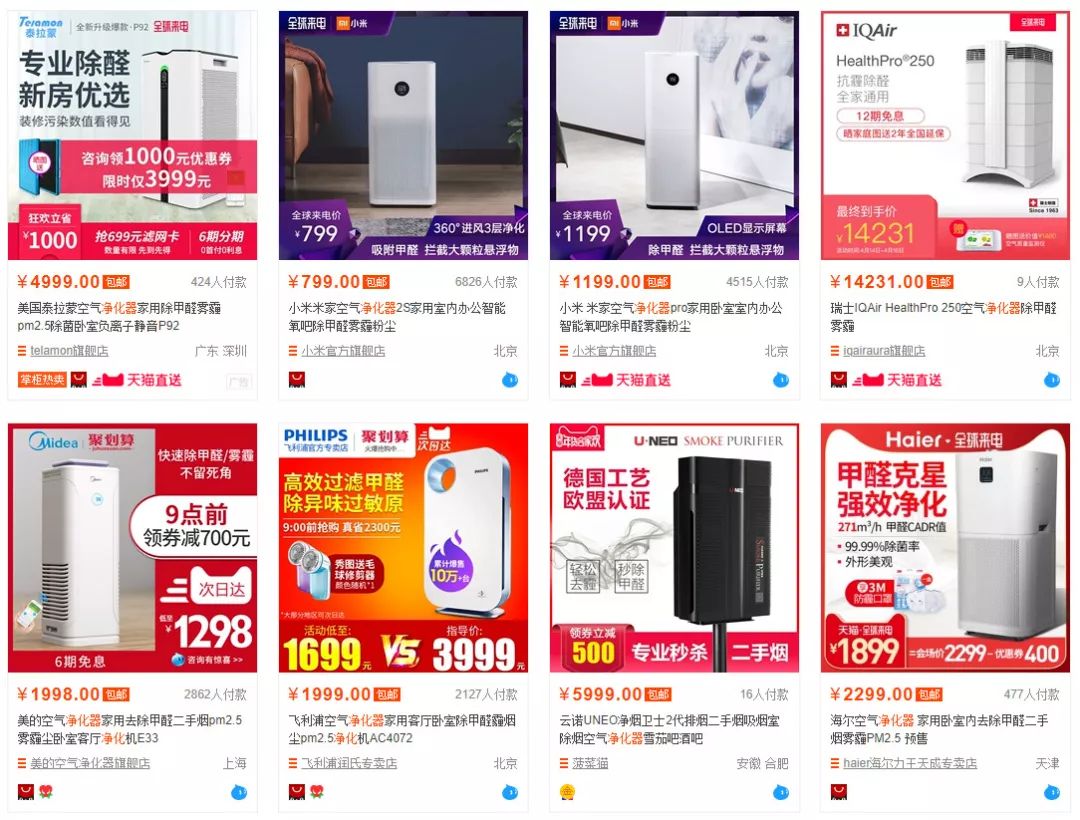
Task: Open the U-NEO smoke purifier product image
Action: pos(674,548)
